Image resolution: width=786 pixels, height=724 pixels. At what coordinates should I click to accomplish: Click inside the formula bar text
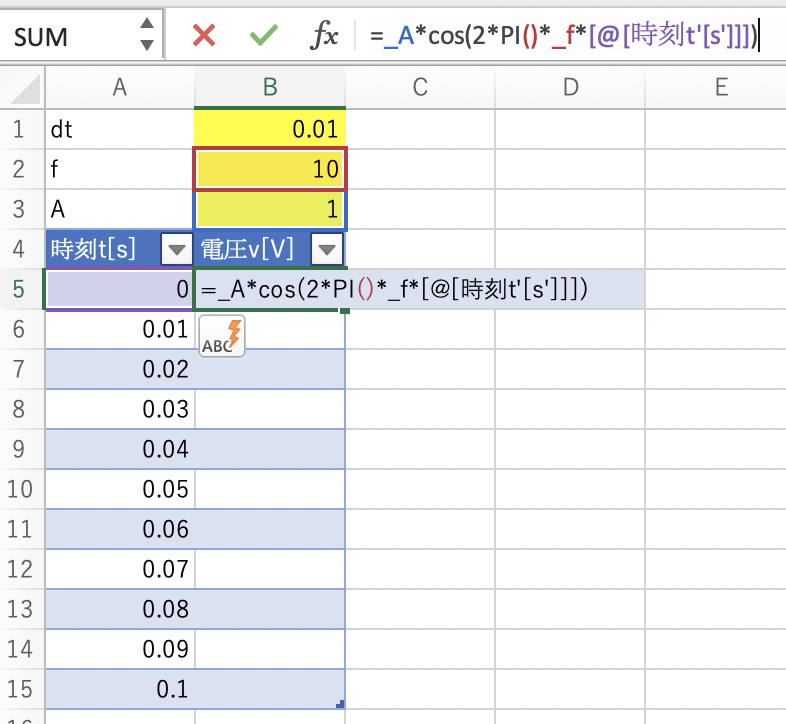point(564,36)
